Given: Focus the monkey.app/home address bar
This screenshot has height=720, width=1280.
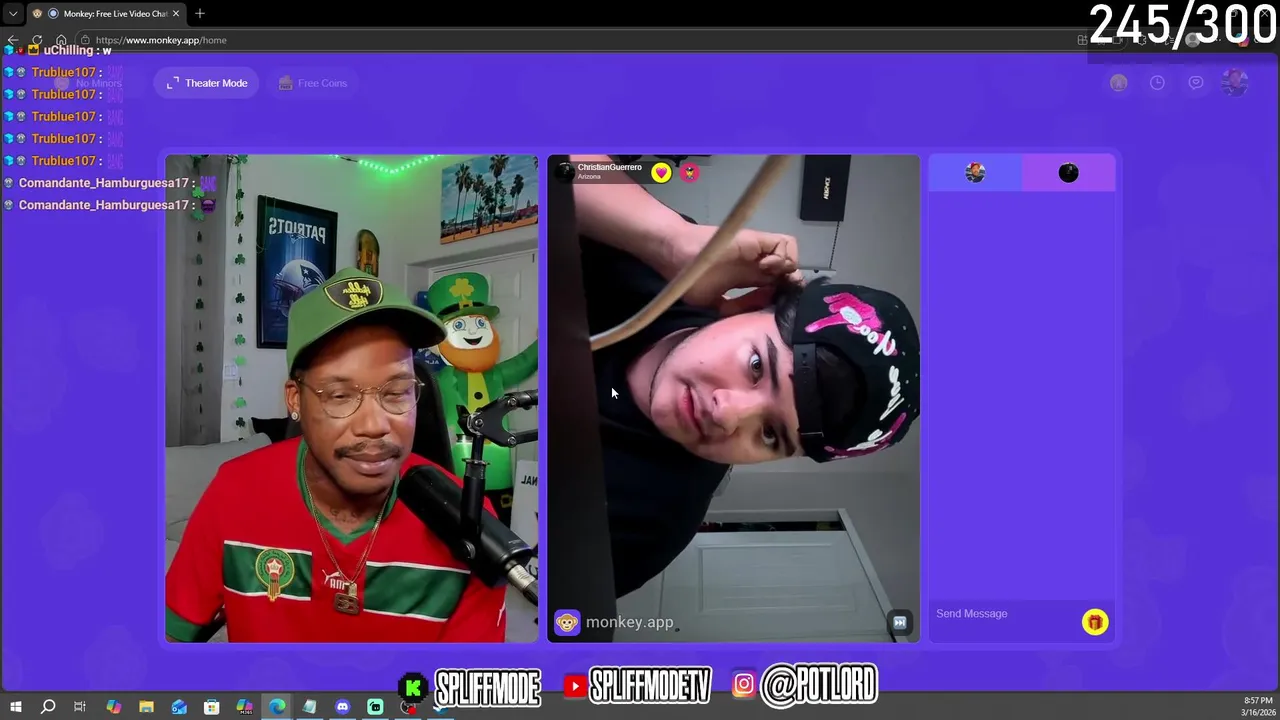Looking at the screenshot, I should coord(580,40).
